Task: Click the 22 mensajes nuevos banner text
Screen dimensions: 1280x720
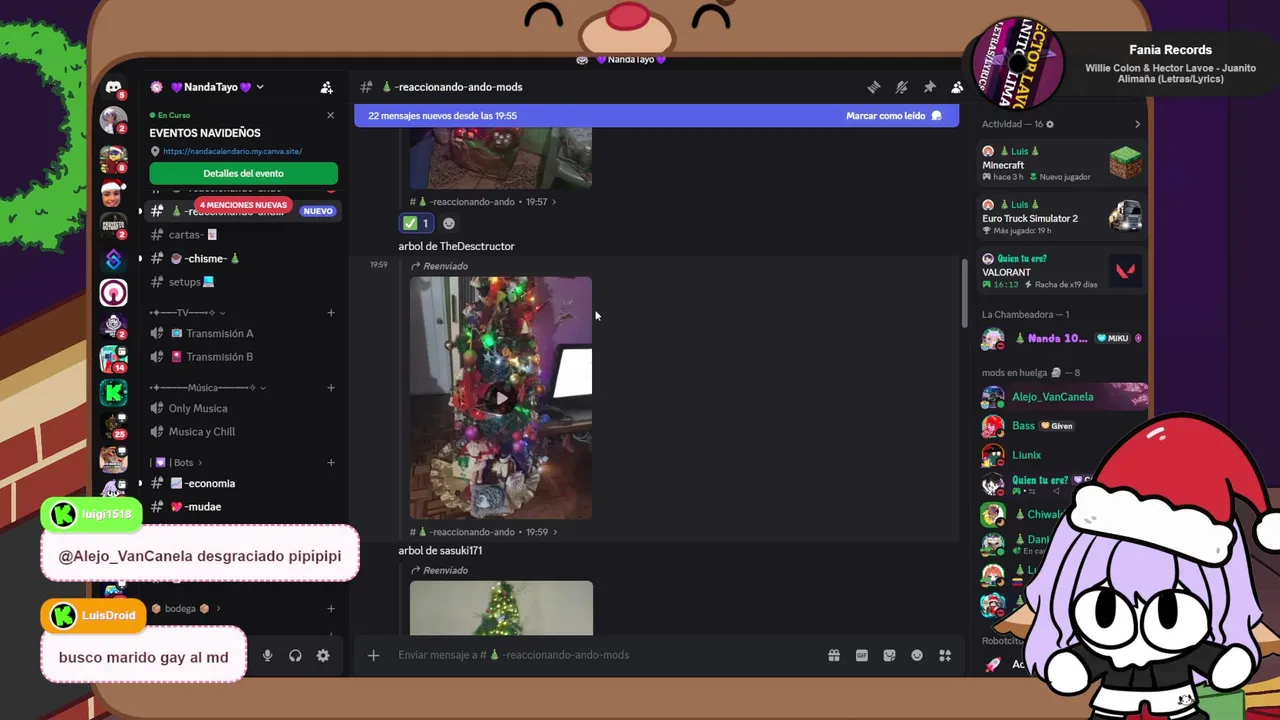Action: 442,116
